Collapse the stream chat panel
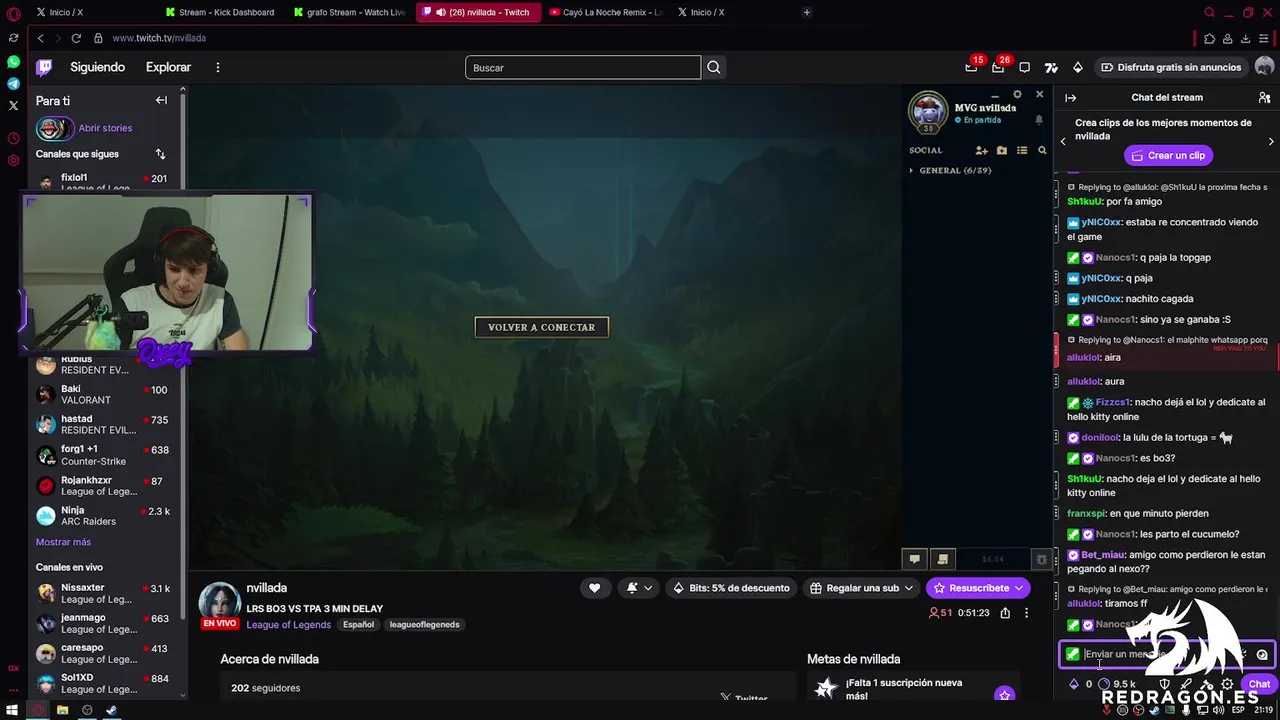This screenshot has width=1280, height=720. coord(1070,97)
